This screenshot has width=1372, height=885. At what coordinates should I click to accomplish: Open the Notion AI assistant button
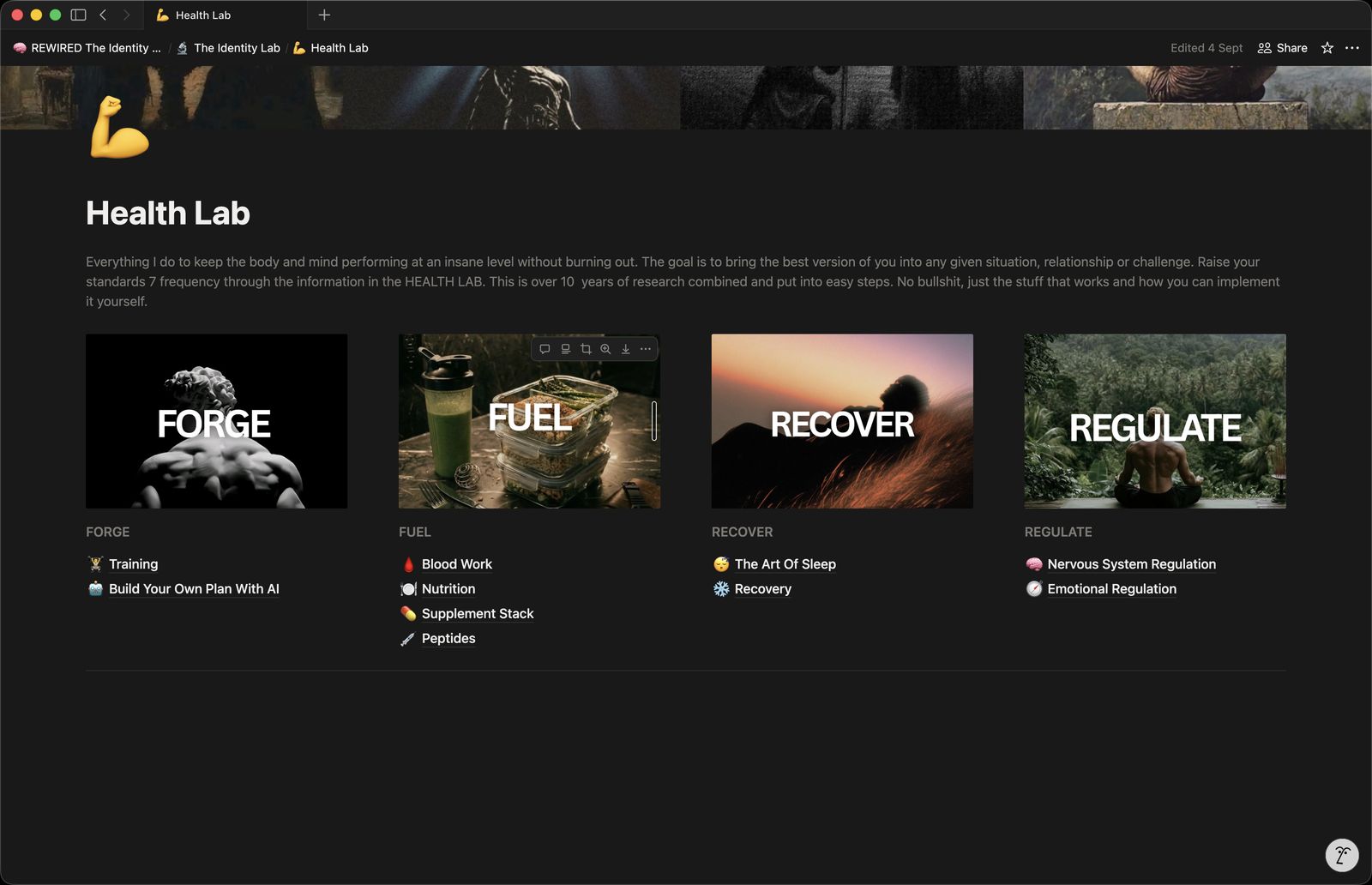(1342, 855)
